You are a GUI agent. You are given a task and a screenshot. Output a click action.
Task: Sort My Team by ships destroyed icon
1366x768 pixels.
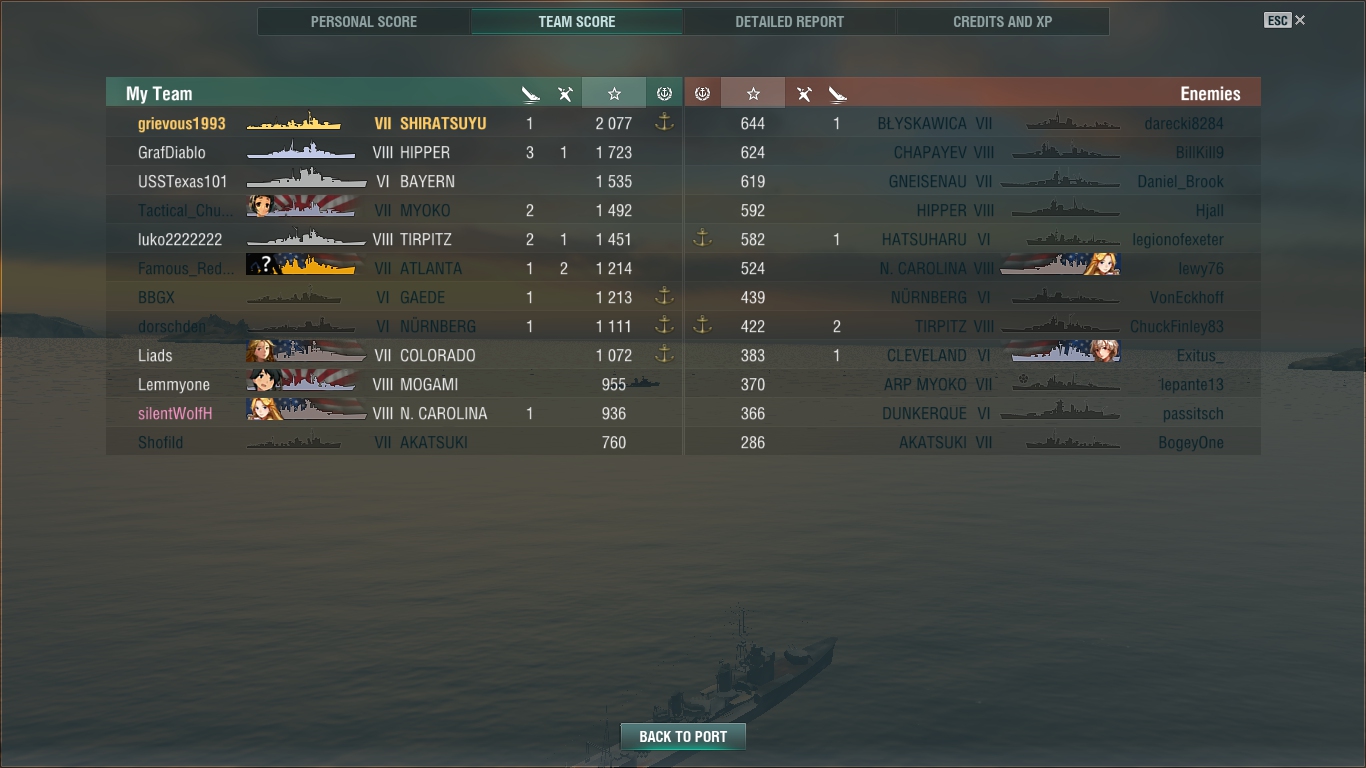pos(531,94)
